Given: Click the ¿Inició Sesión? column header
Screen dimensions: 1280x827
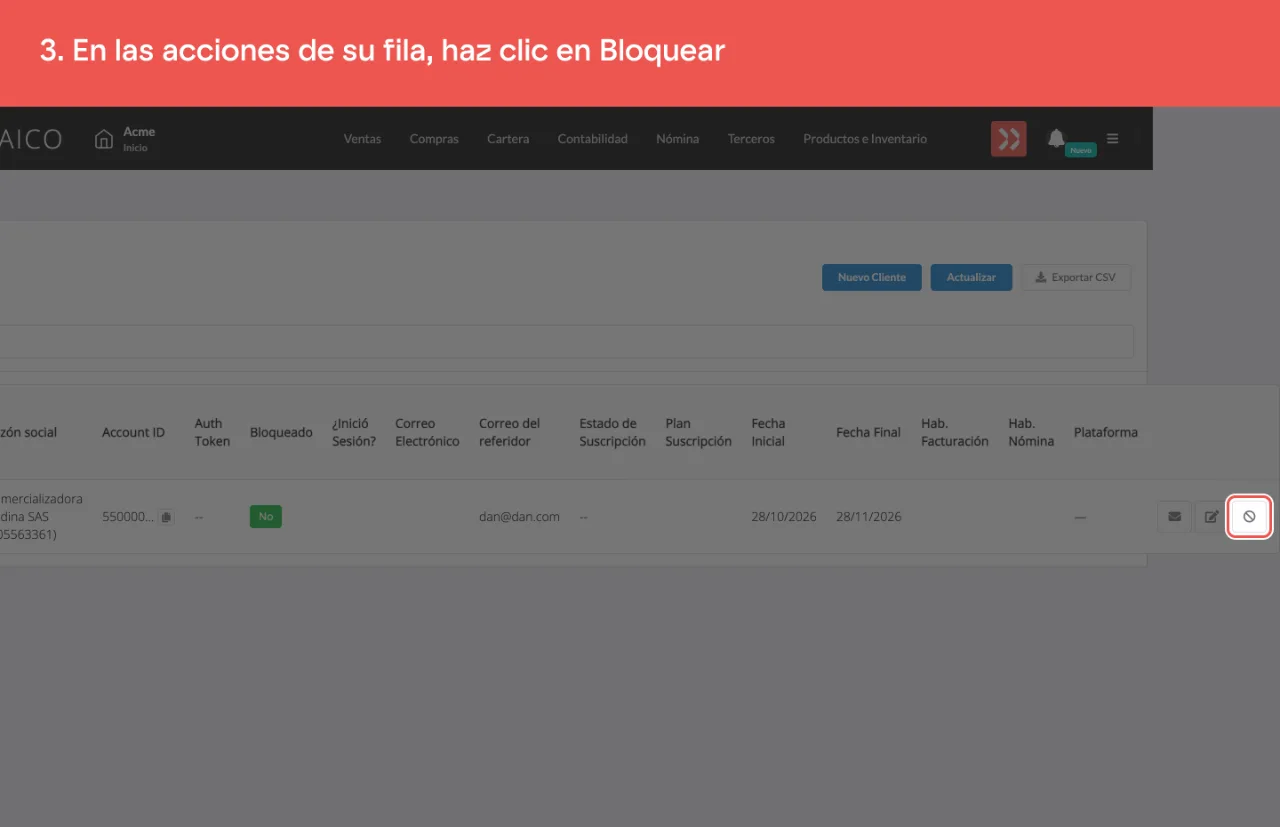Looking at the screenshot, I should 354,432.
